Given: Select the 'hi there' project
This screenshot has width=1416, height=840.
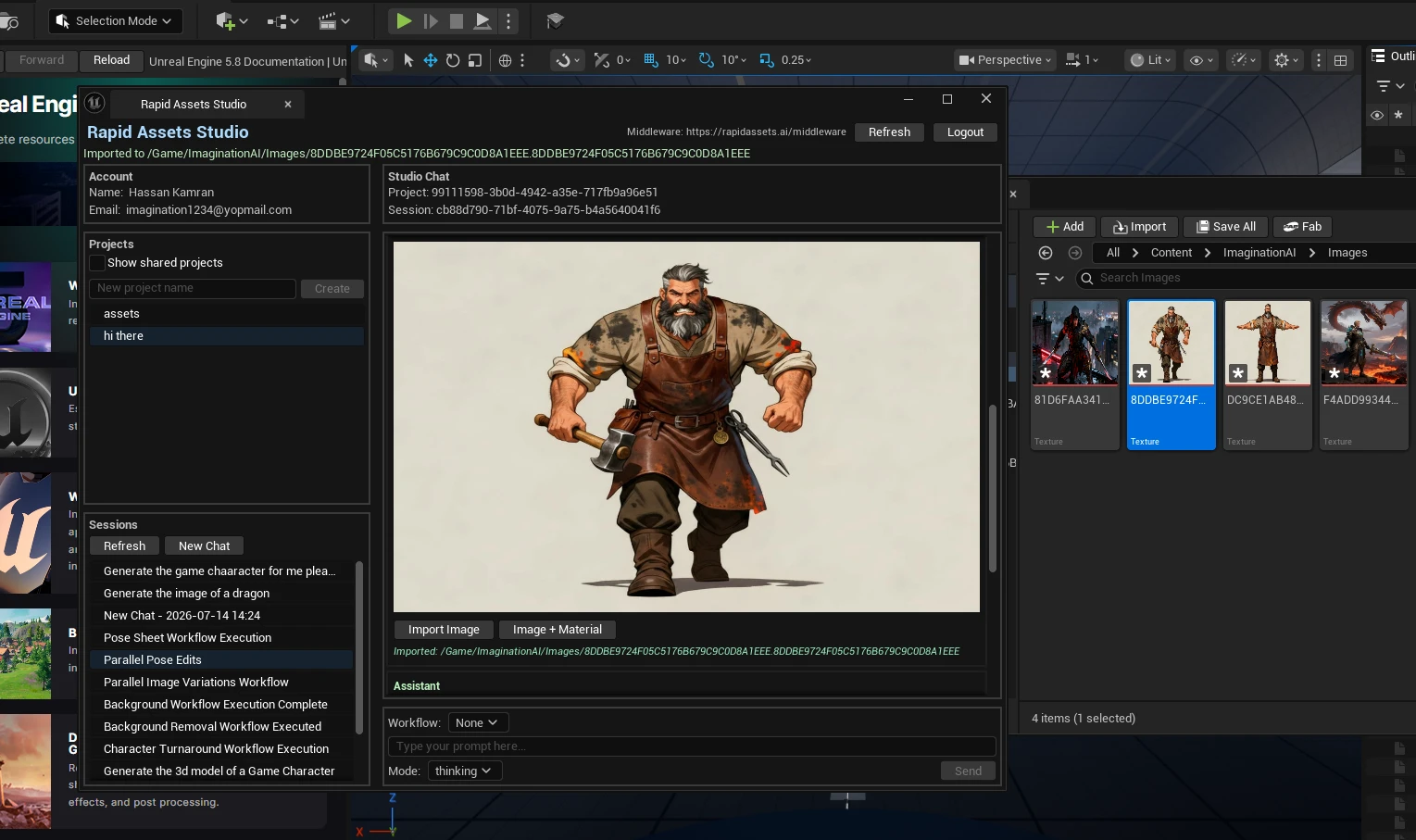Looking at the screenshot, I should click(x=227, y=336).
